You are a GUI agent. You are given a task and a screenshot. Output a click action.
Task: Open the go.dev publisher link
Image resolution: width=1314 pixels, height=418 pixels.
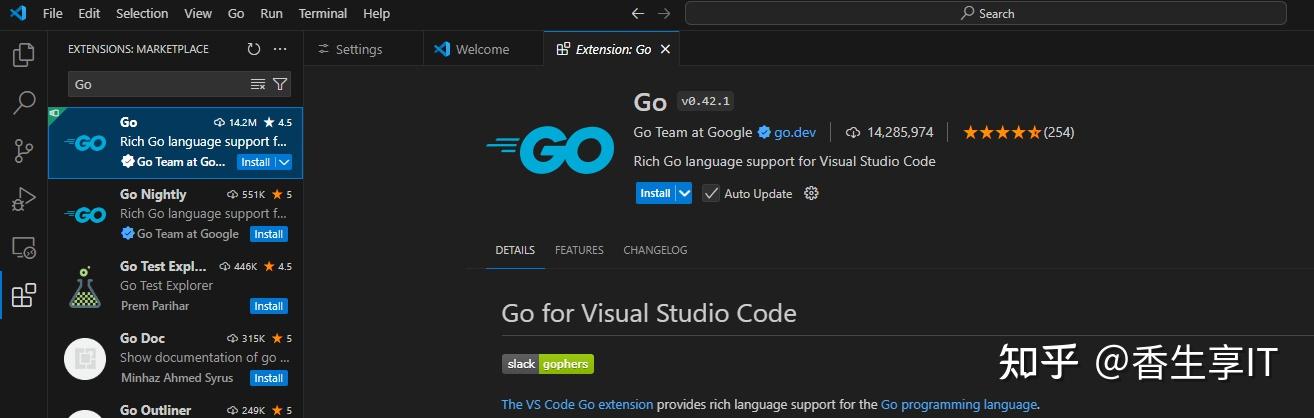[x=795, y=132]
